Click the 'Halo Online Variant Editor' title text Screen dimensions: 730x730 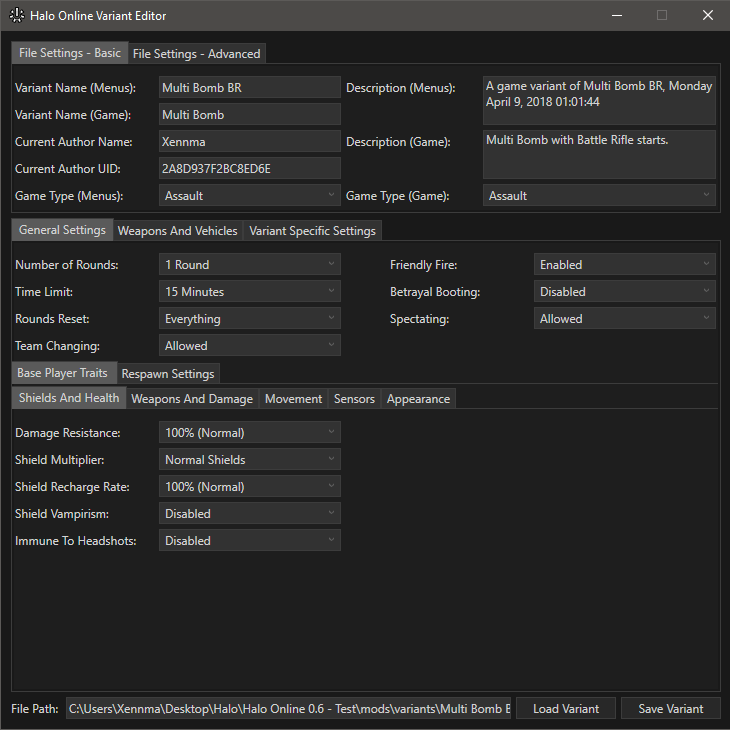point(98,16)
